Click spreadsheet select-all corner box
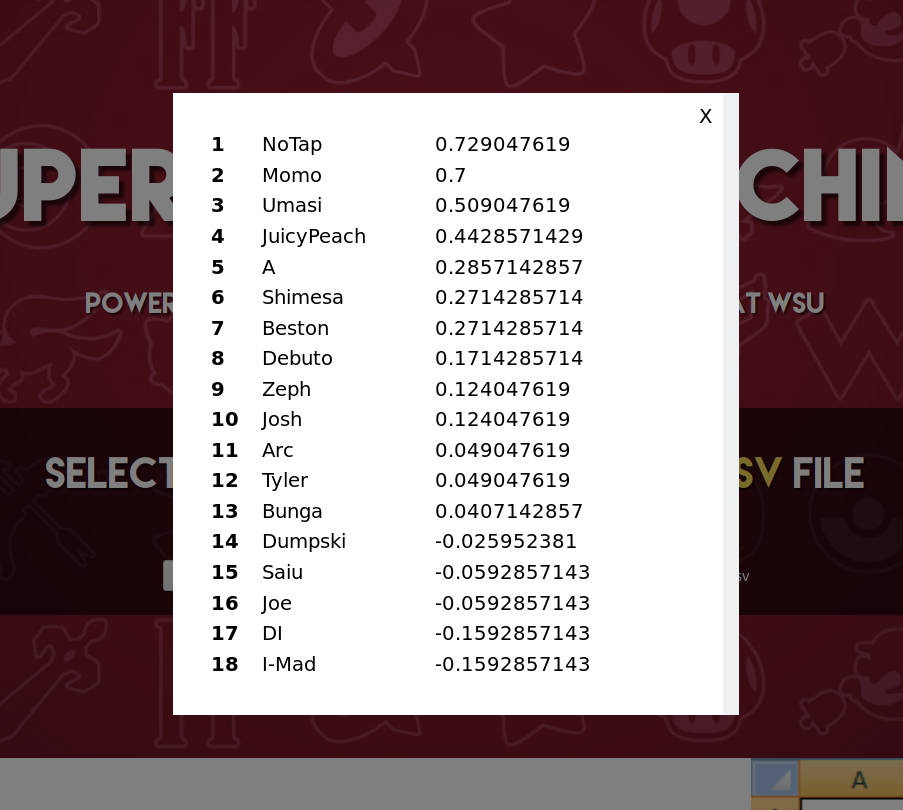 tap(776, 779)
